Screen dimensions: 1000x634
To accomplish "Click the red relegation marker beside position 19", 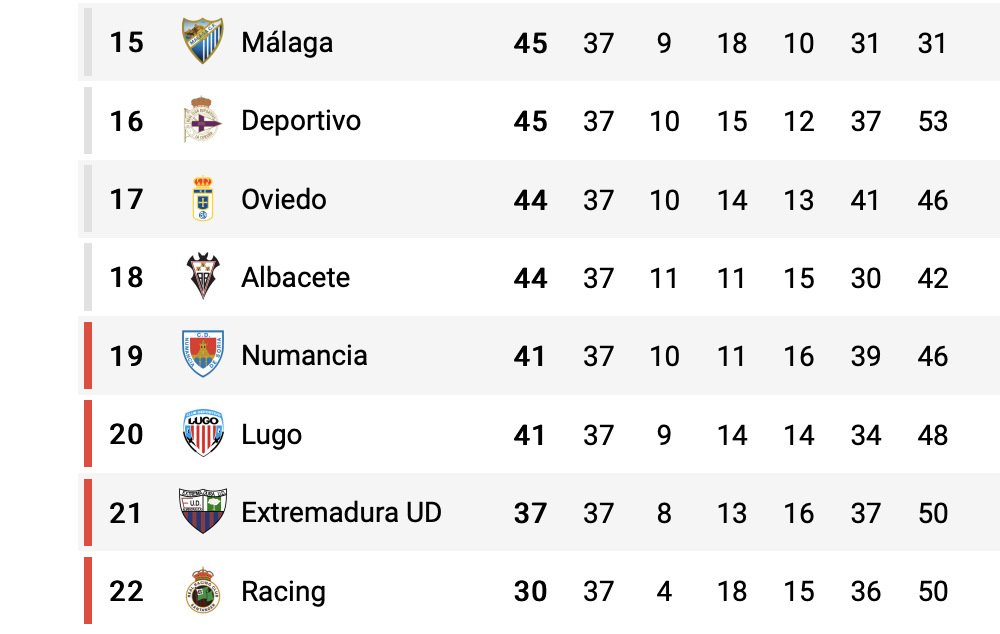I will pos(88,355).
